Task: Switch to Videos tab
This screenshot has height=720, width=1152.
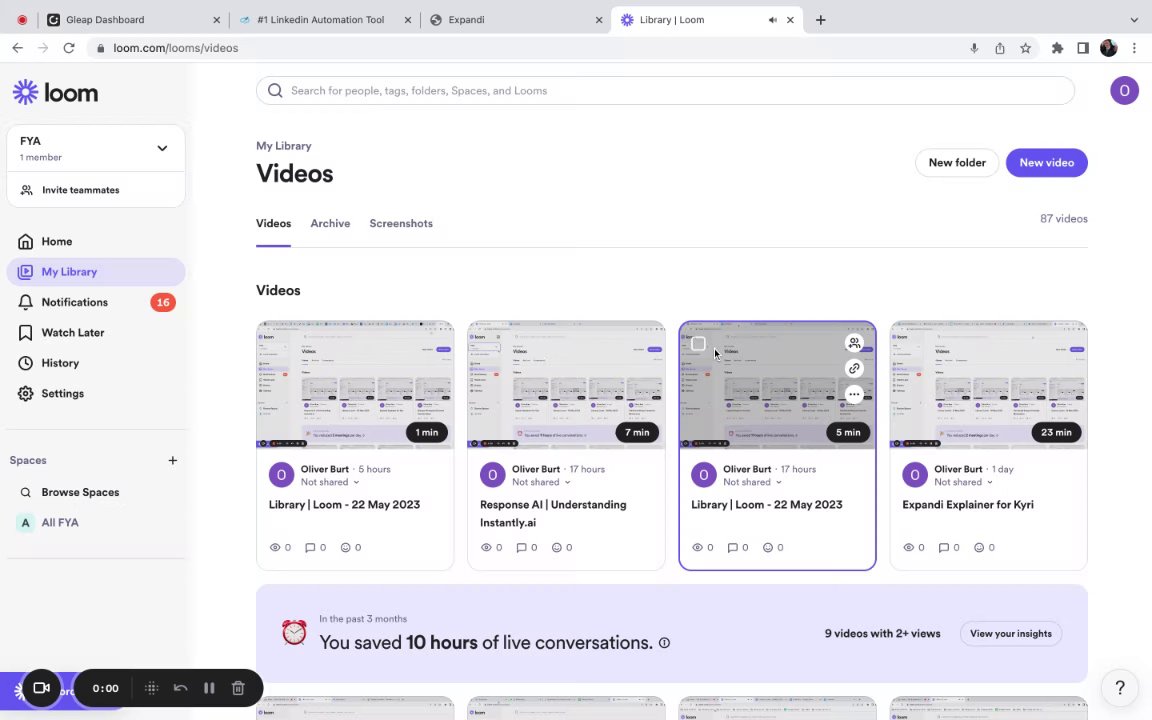Action: click(273, 223)
